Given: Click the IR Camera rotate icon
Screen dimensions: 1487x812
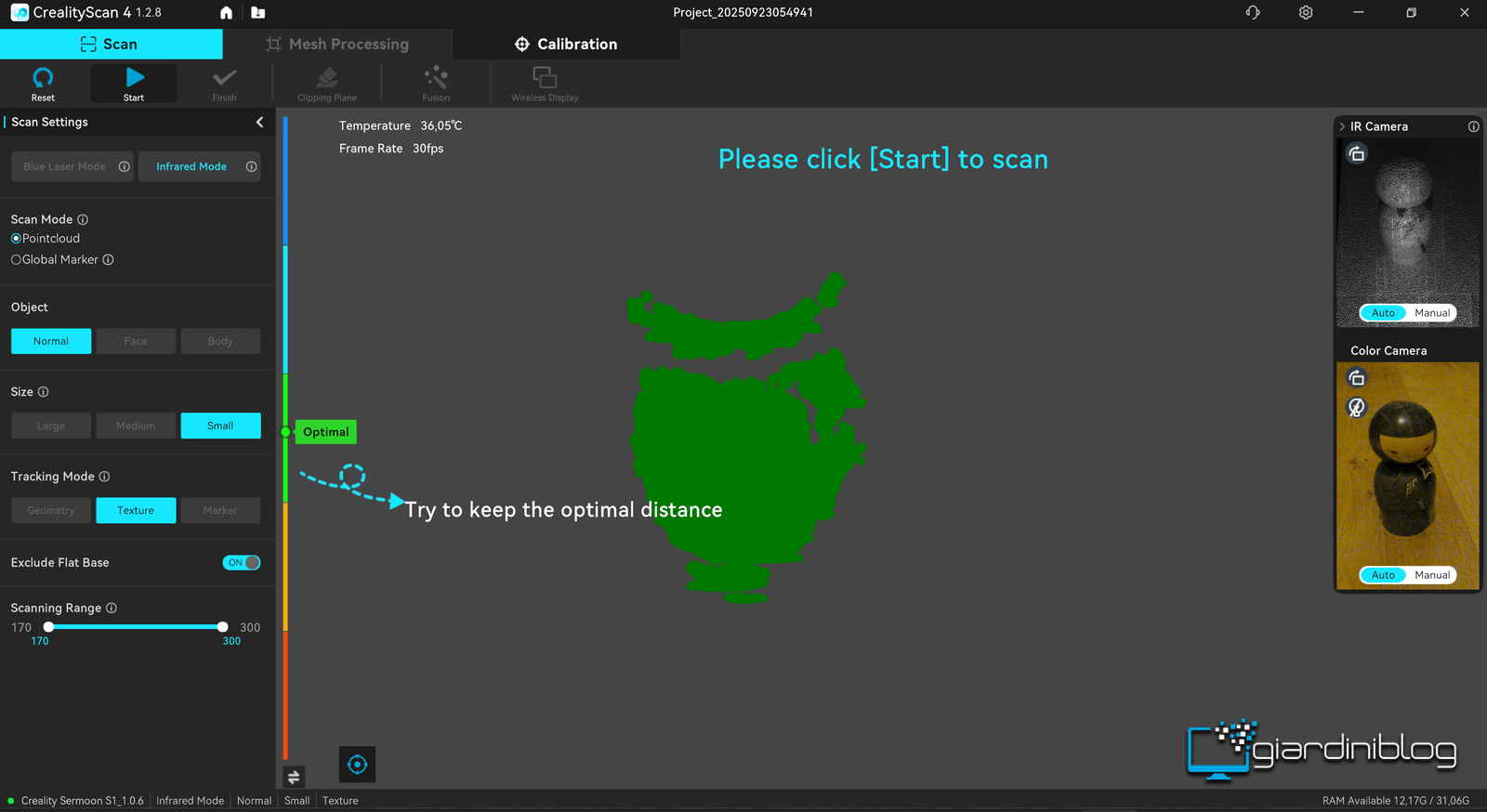Looking at the screenshot, I should pyautogui.click(x=1357, y=154).
